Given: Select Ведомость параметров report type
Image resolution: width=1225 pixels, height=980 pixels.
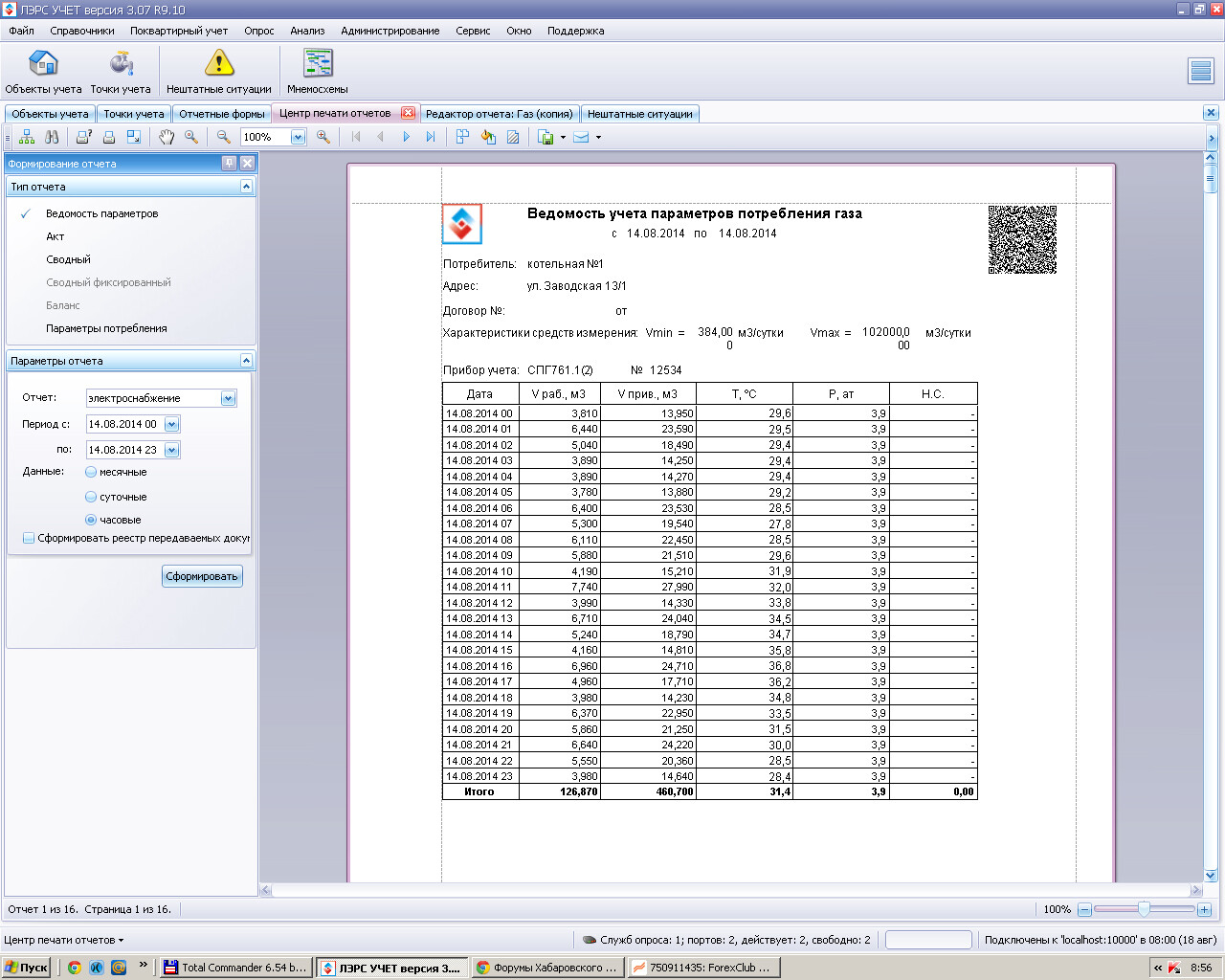Looking at the screenshot, I should [x=102, y=213].
